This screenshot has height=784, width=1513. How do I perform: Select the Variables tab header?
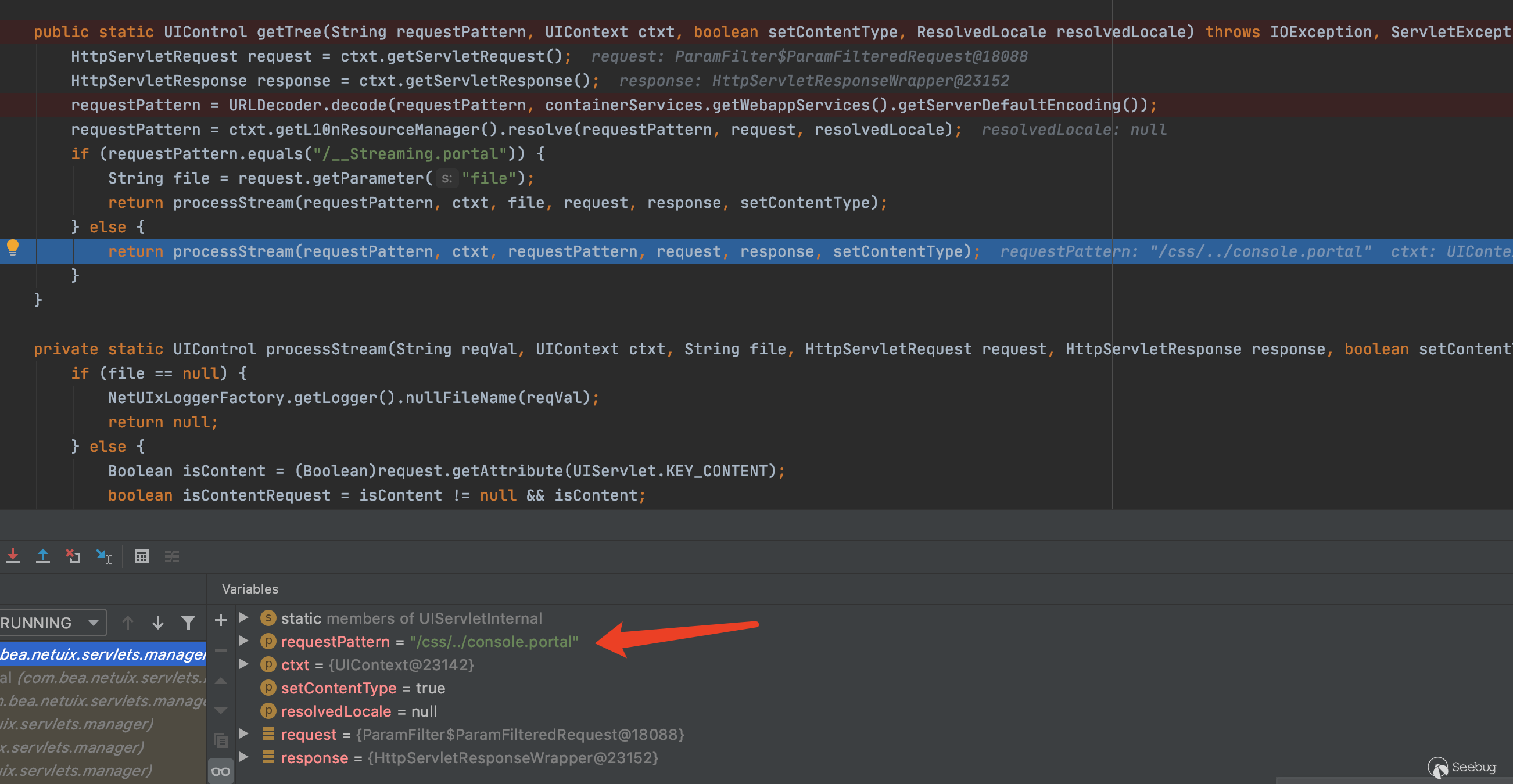tap(250, 589)
